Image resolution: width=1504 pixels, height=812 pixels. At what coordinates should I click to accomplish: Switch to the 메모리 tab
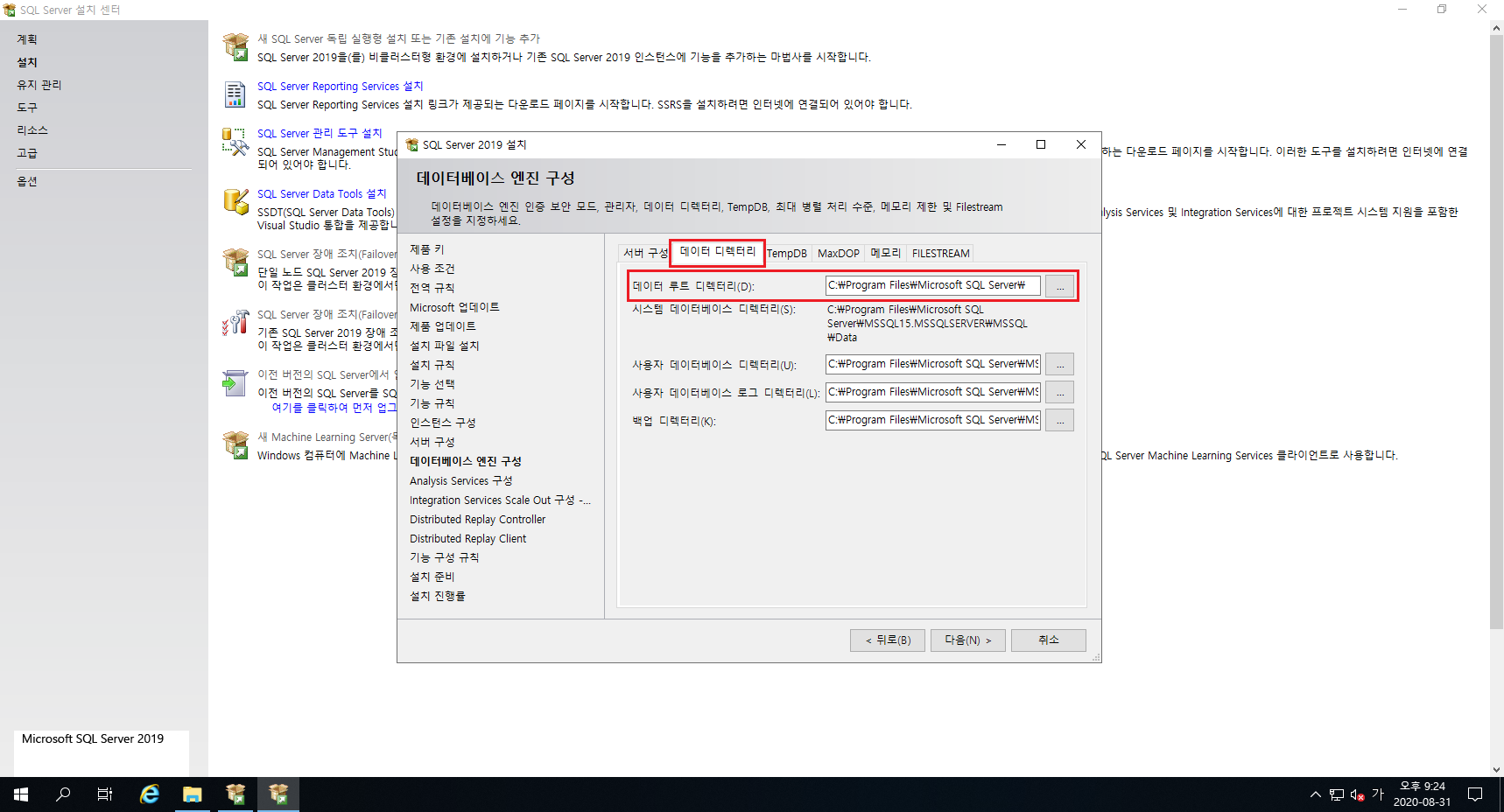pos(885,253)
